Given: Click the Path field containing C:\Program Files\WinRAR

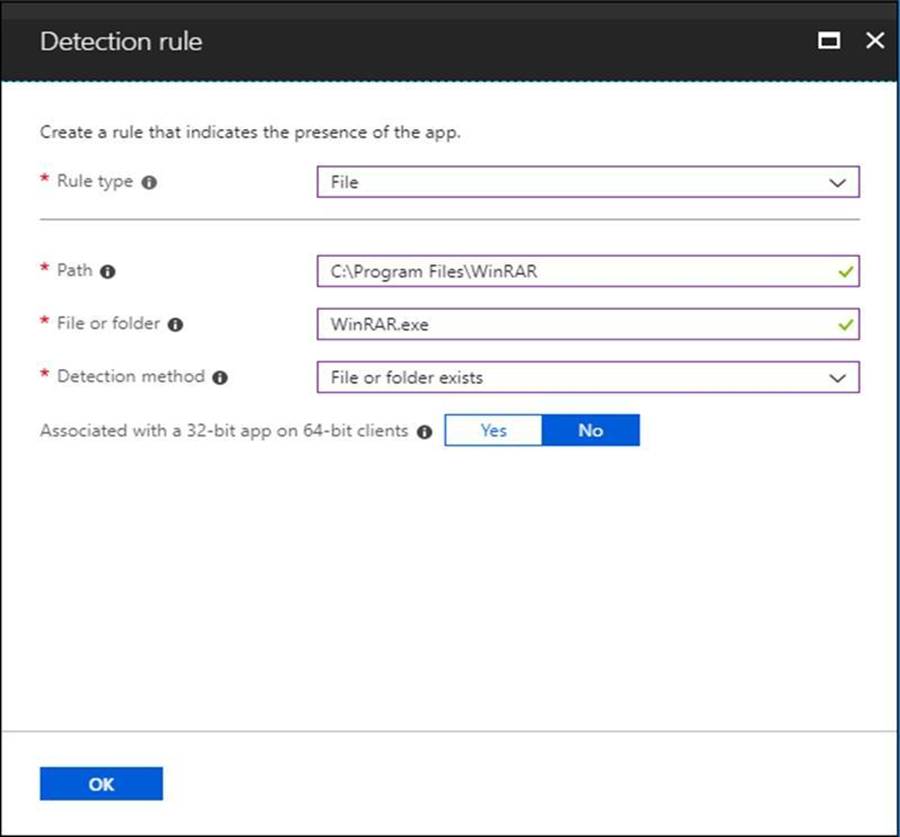Looking at the screenshot, I should [x=588, y=271].
